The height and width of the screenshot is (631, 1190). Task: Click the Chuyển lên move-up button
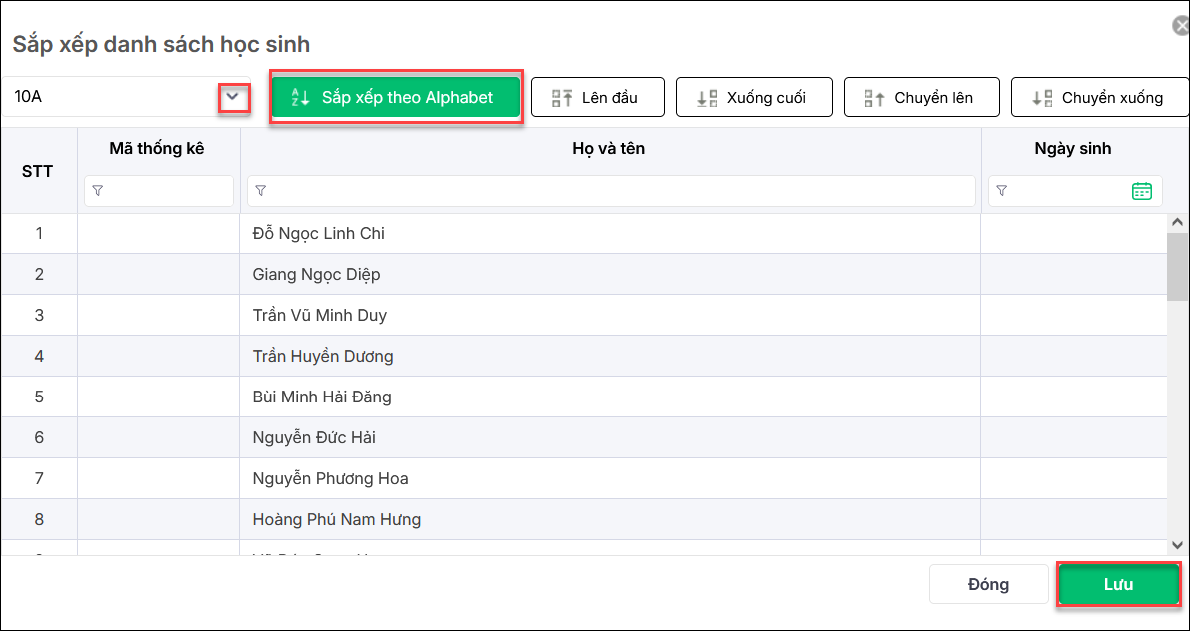tap(920, 97)
